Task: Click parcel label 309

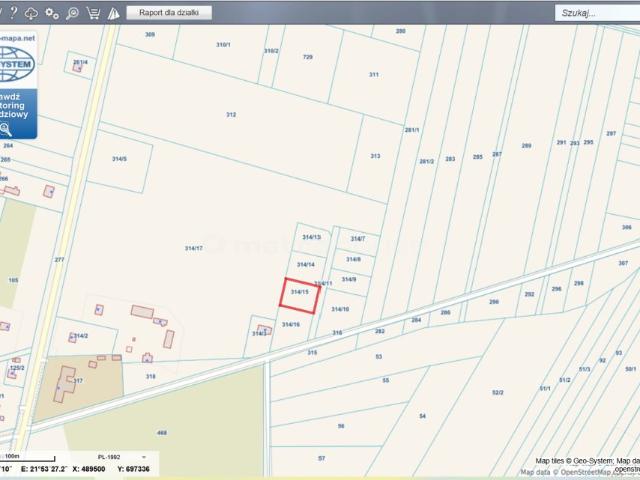Action: 150,35
